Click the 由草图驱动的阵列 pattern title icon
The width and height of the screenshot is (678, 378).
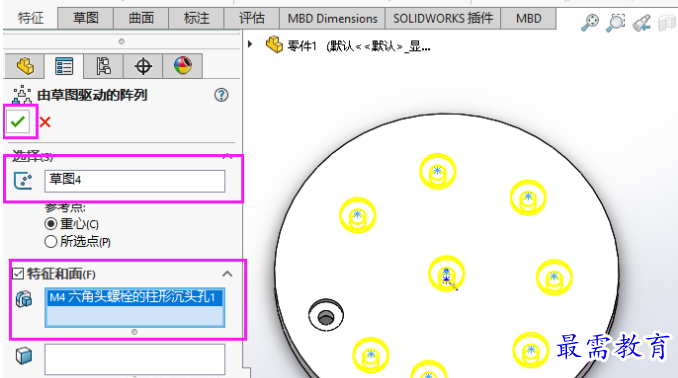pos(22,95)
